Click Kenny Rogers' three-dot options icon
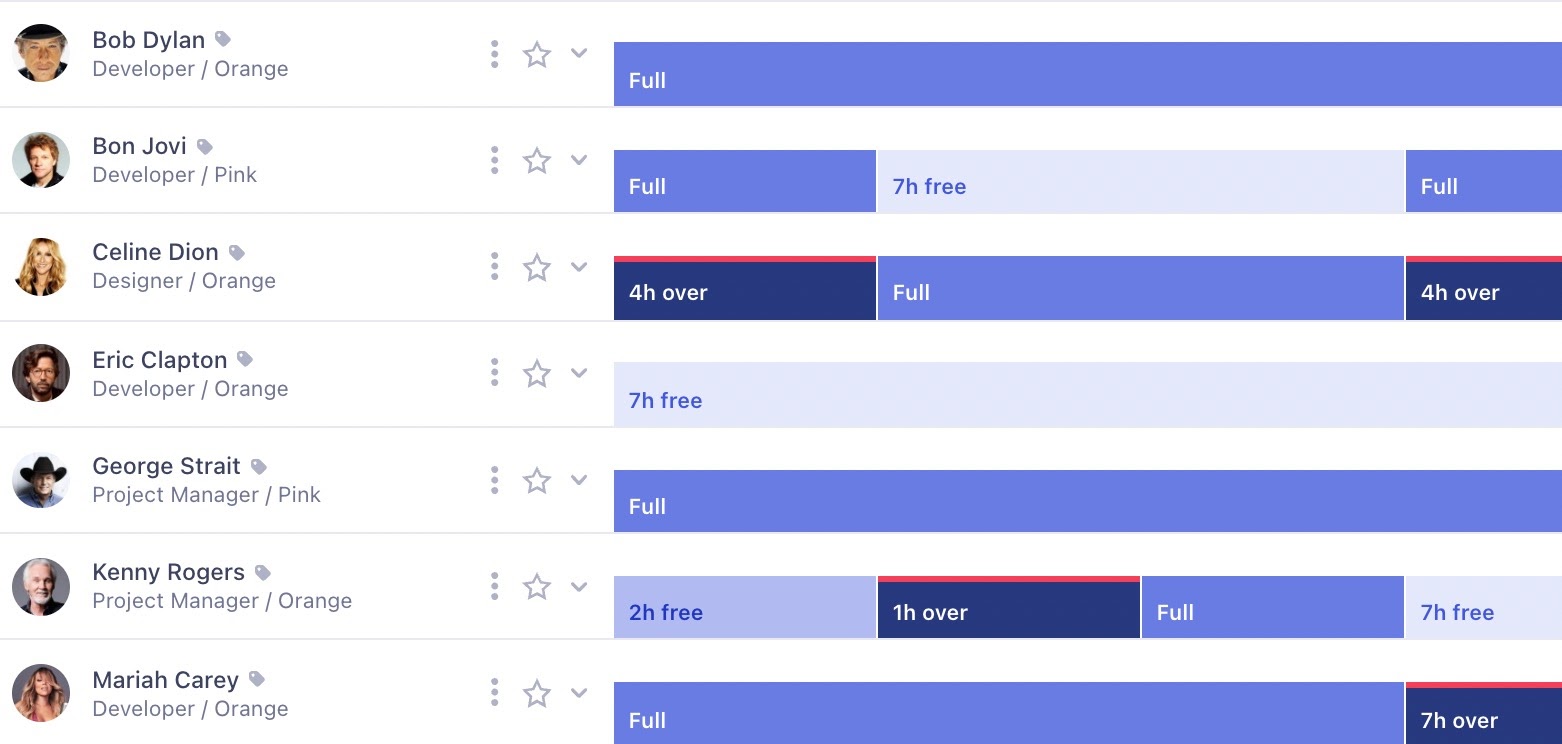The height and width of the screenshot is (744, 1562). (x=494, y=587)
